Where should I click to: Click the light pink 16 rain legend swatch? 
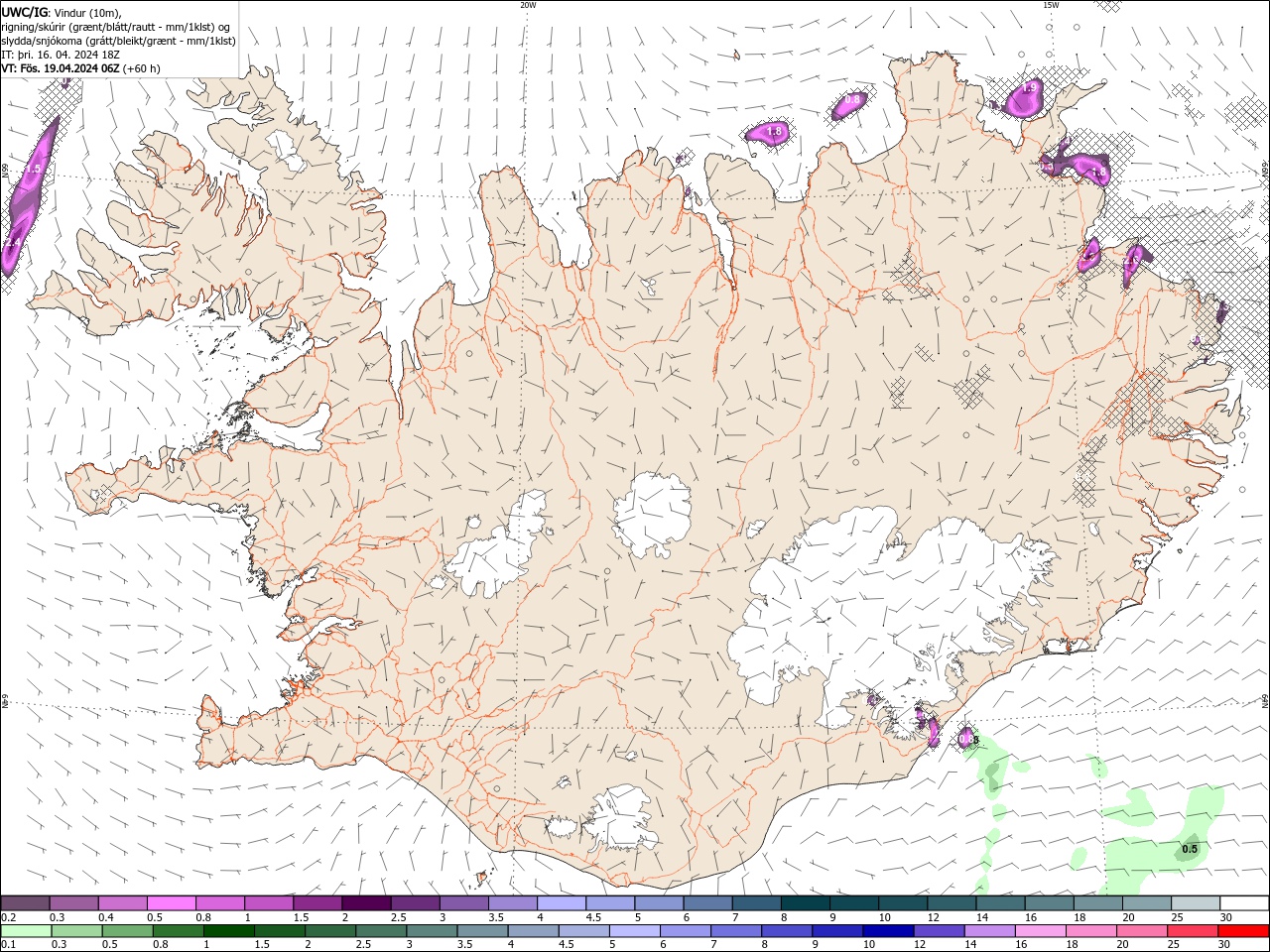1040,931
